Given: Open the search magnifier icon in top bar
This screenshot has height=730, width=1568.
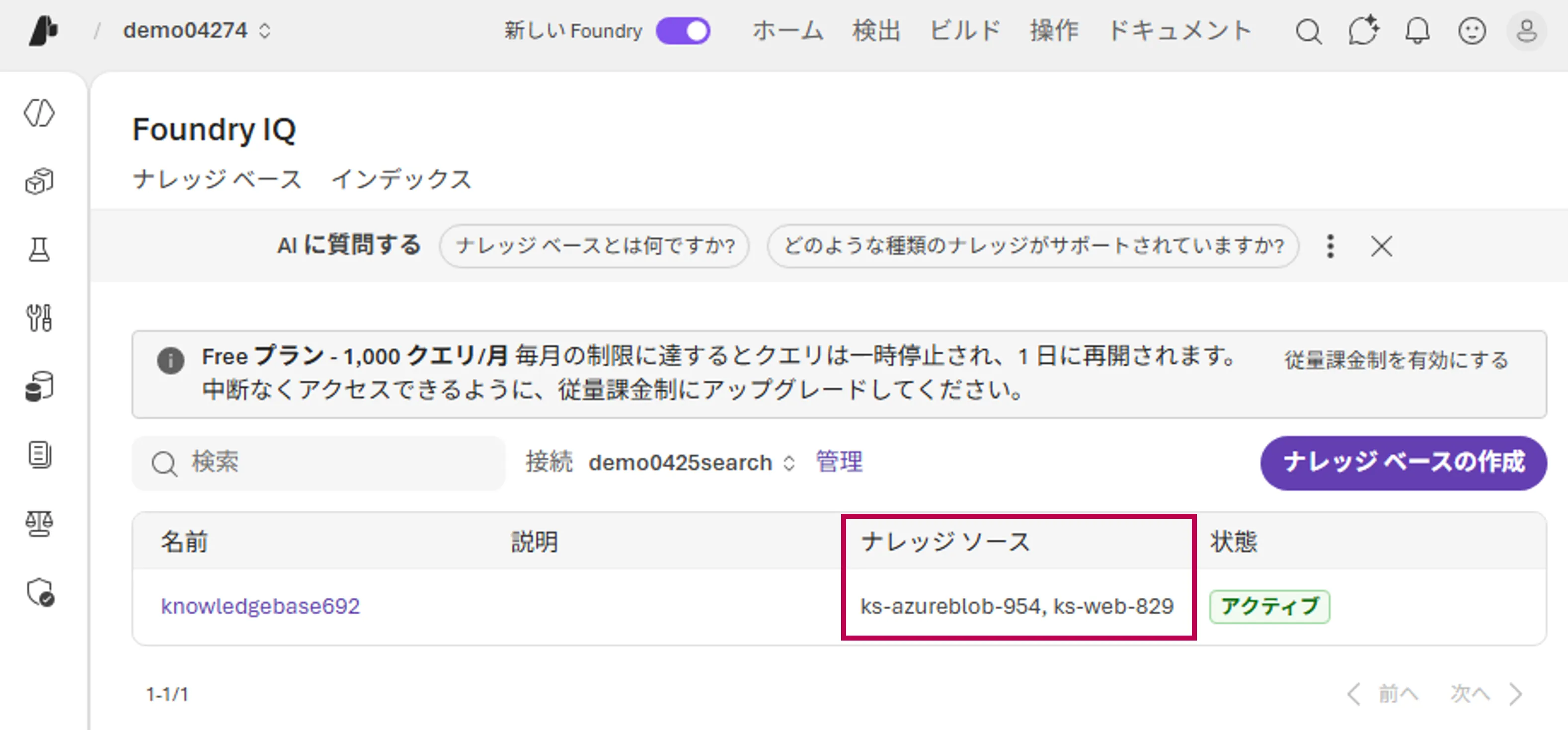Looking at the screenshot, I should [1308, 31].
